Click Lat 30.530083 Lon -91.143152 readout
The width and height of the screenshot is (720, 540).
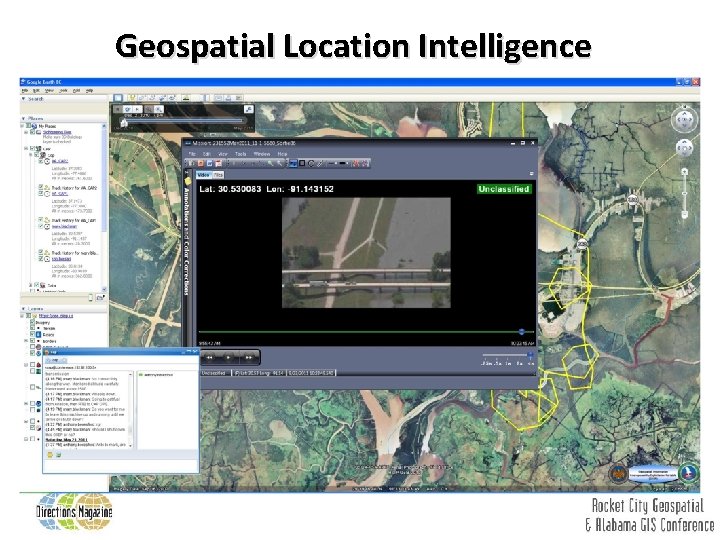pyautogui.click(x=266, y=189)
